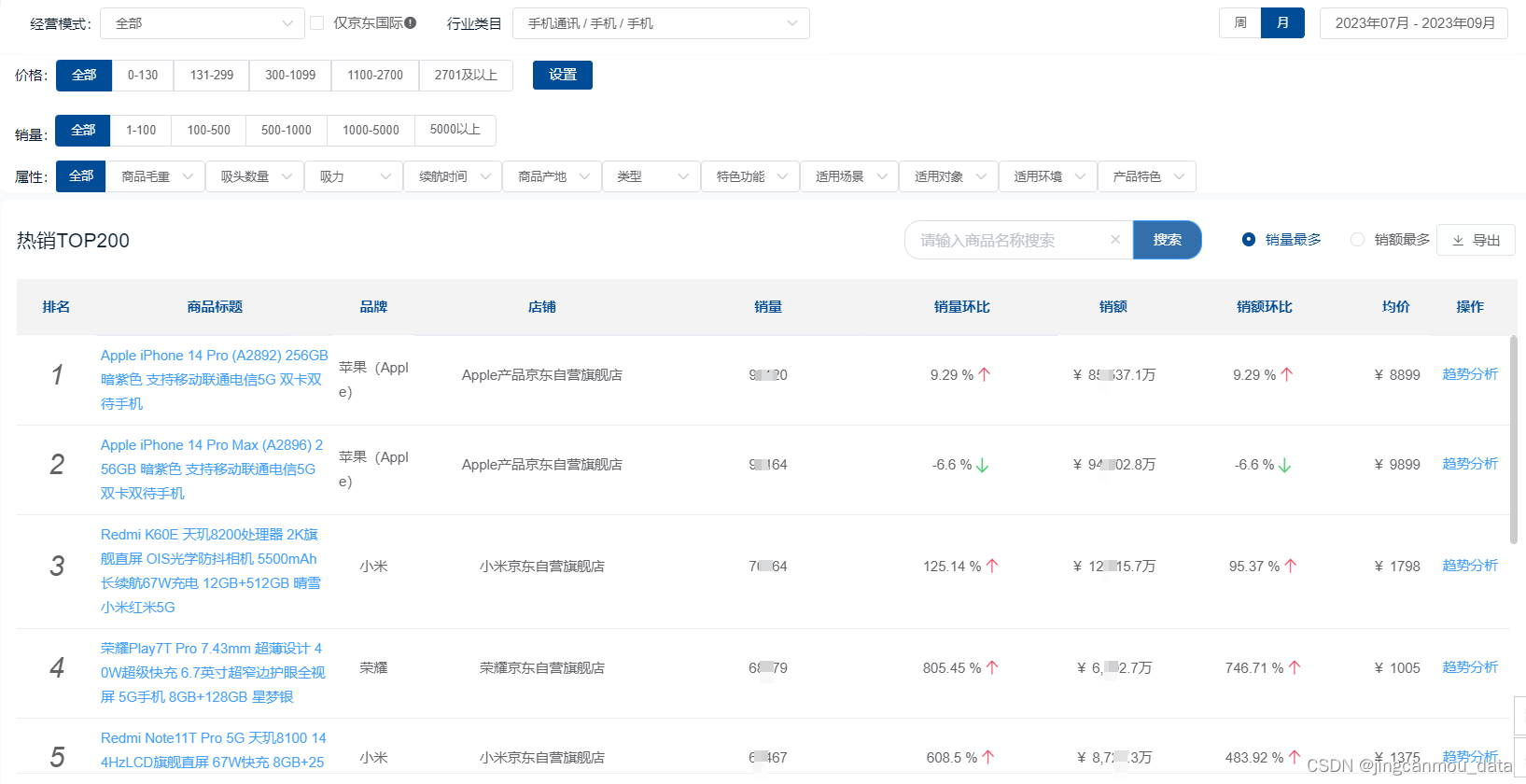Screen dimensions: 1526x784
Task: Expand 特色功能 attribute dropdown
Action: (x=750, y=176)
